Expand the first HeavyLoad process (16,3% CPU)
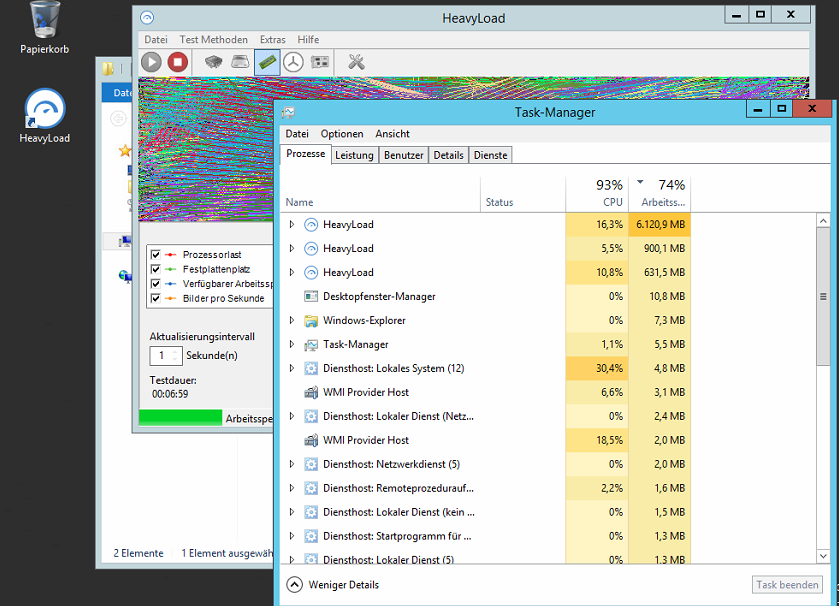 292,225
